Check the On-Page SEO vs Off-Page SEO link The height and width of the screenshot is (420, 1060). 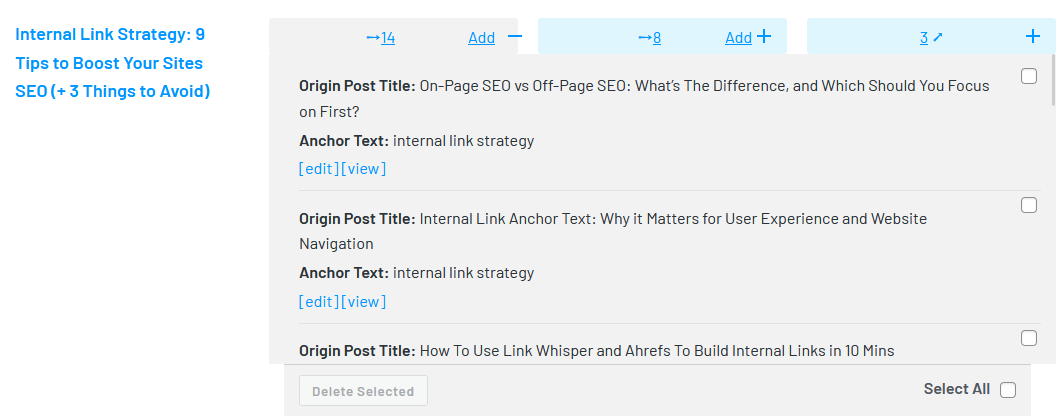pos(1029,76)
